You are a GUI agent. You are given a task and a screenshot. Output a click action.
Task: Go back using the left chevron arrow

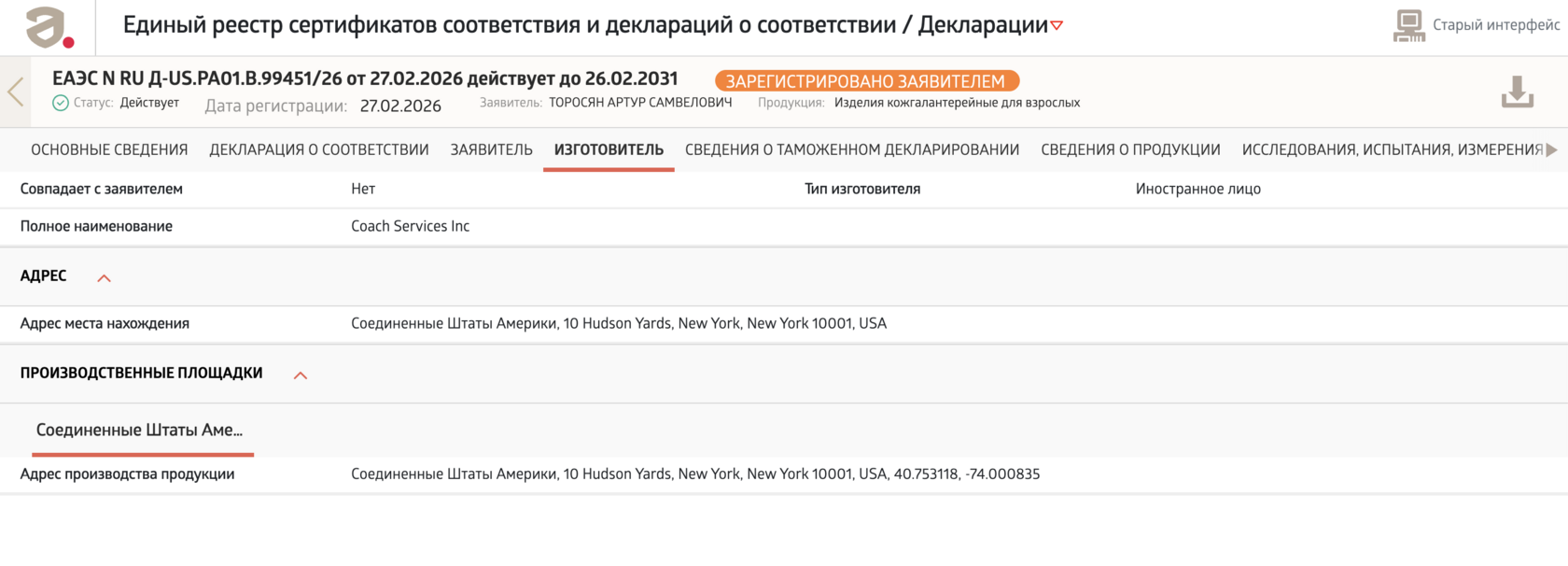pos(15,92)
